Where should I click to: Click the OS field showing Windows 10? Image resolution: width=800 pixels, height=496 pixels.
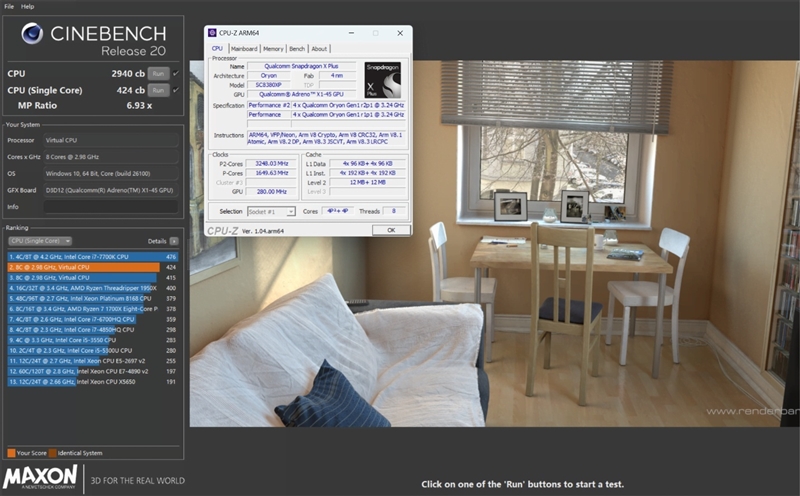click(x=111, y=173)
